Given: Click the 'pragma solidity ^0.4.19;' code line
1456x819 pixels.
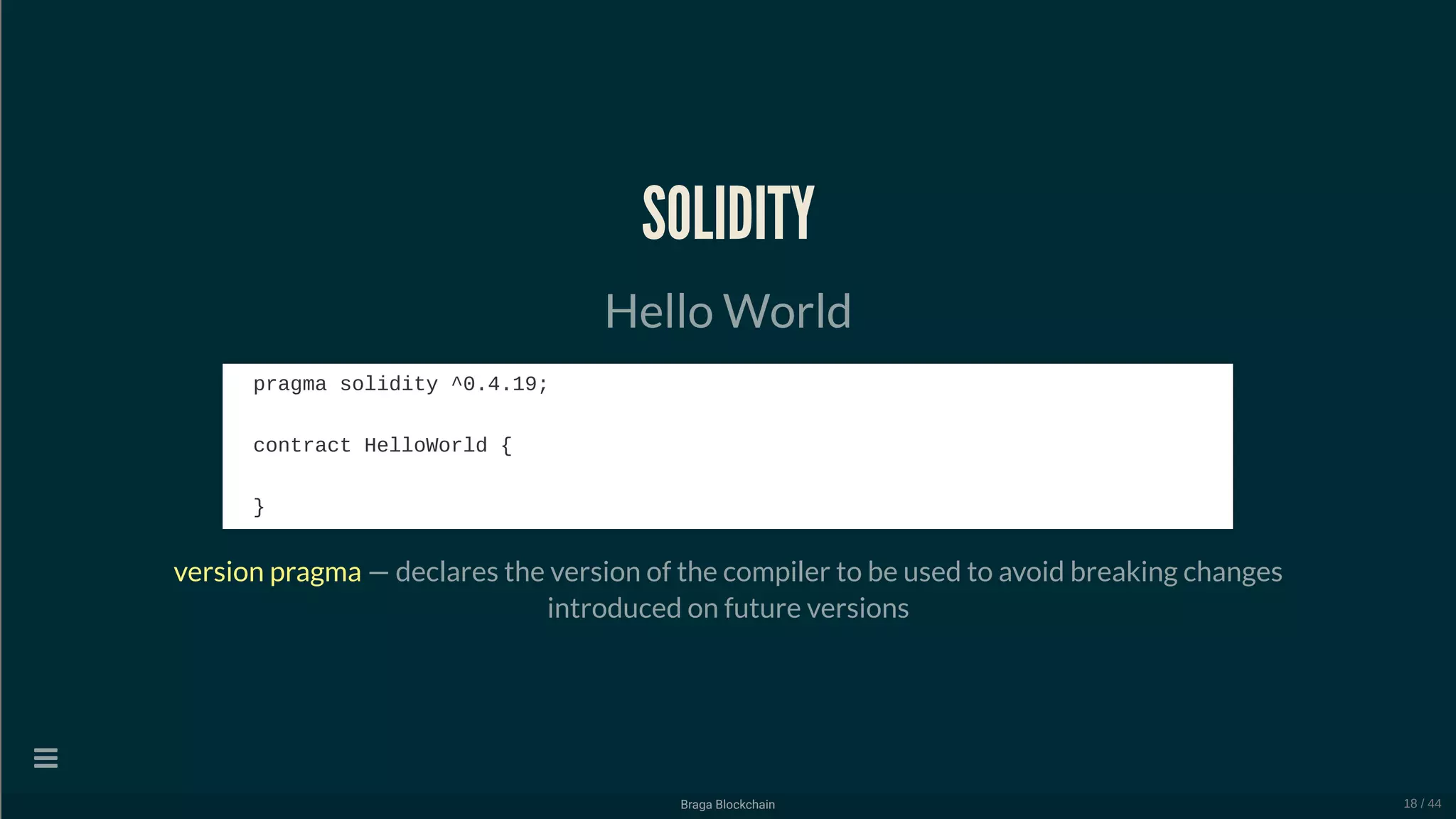Looking at the screenshot, I should tap(400, 385).
